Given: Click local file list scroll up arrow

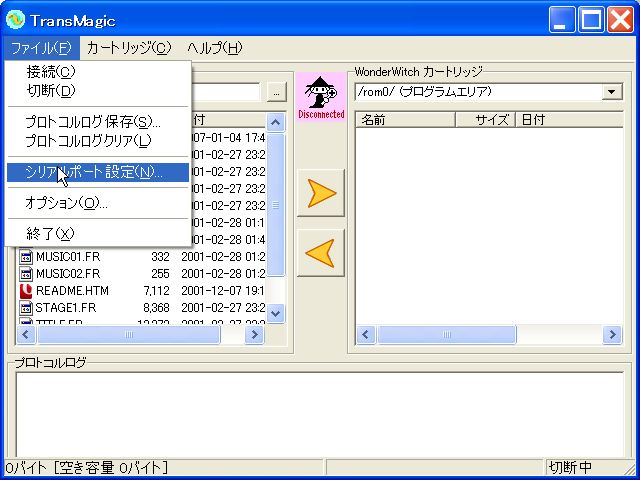Looking at the screenshot, I should pos(276,122).
